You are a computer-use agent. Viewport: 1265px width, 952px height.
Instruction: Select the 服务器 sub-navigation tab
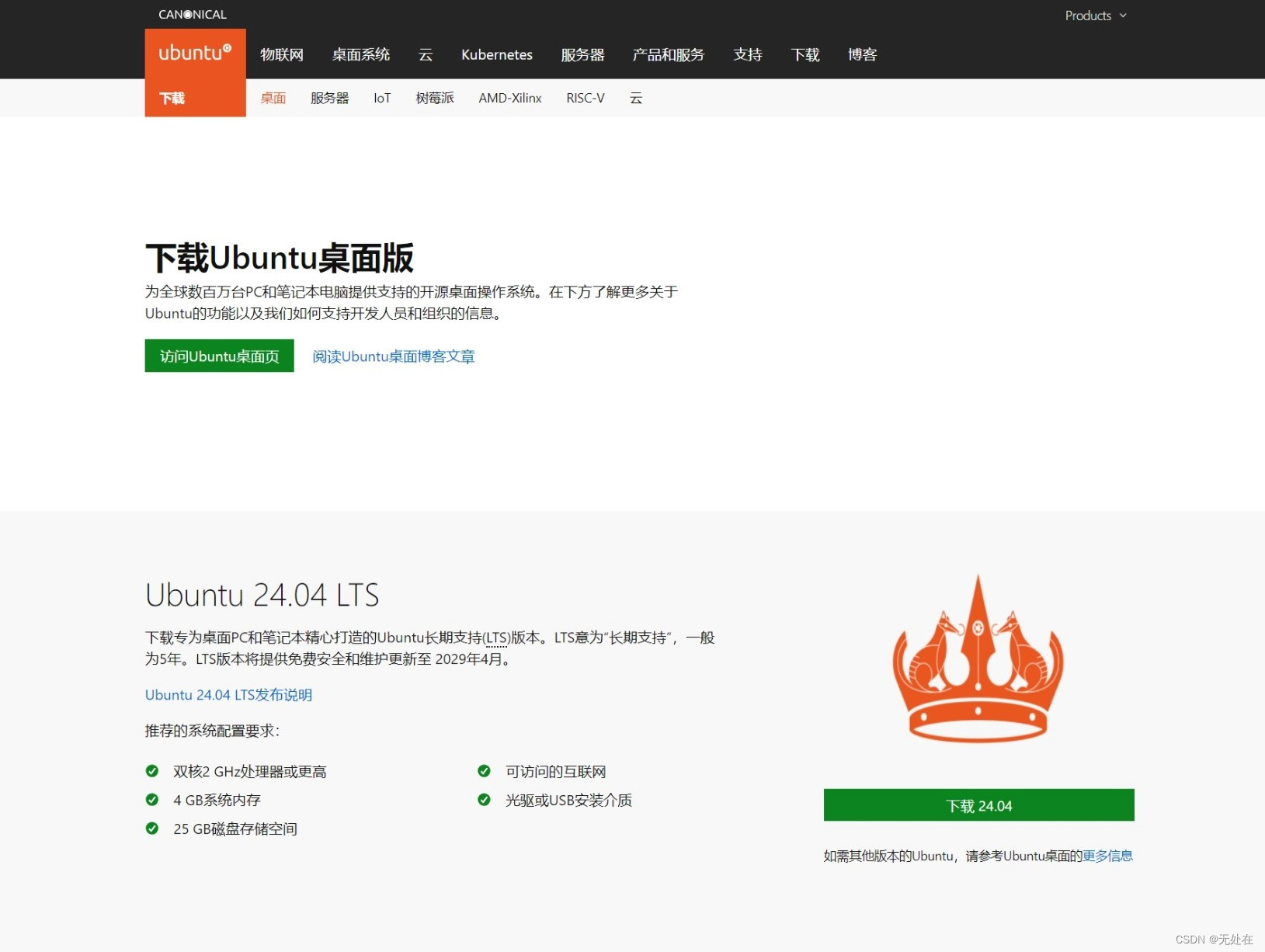pyautogui.click(x=330, y=98)
